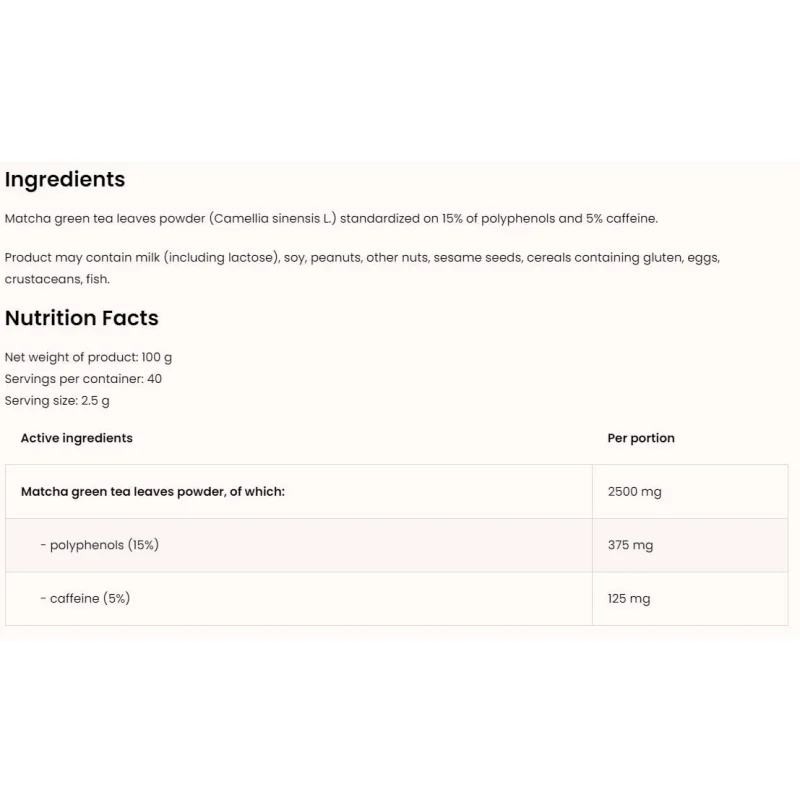The height and width of the screenshot is (800, 800).
Task: Click 'Servings per container: 40' line
Action: click(x=83, y=379)
